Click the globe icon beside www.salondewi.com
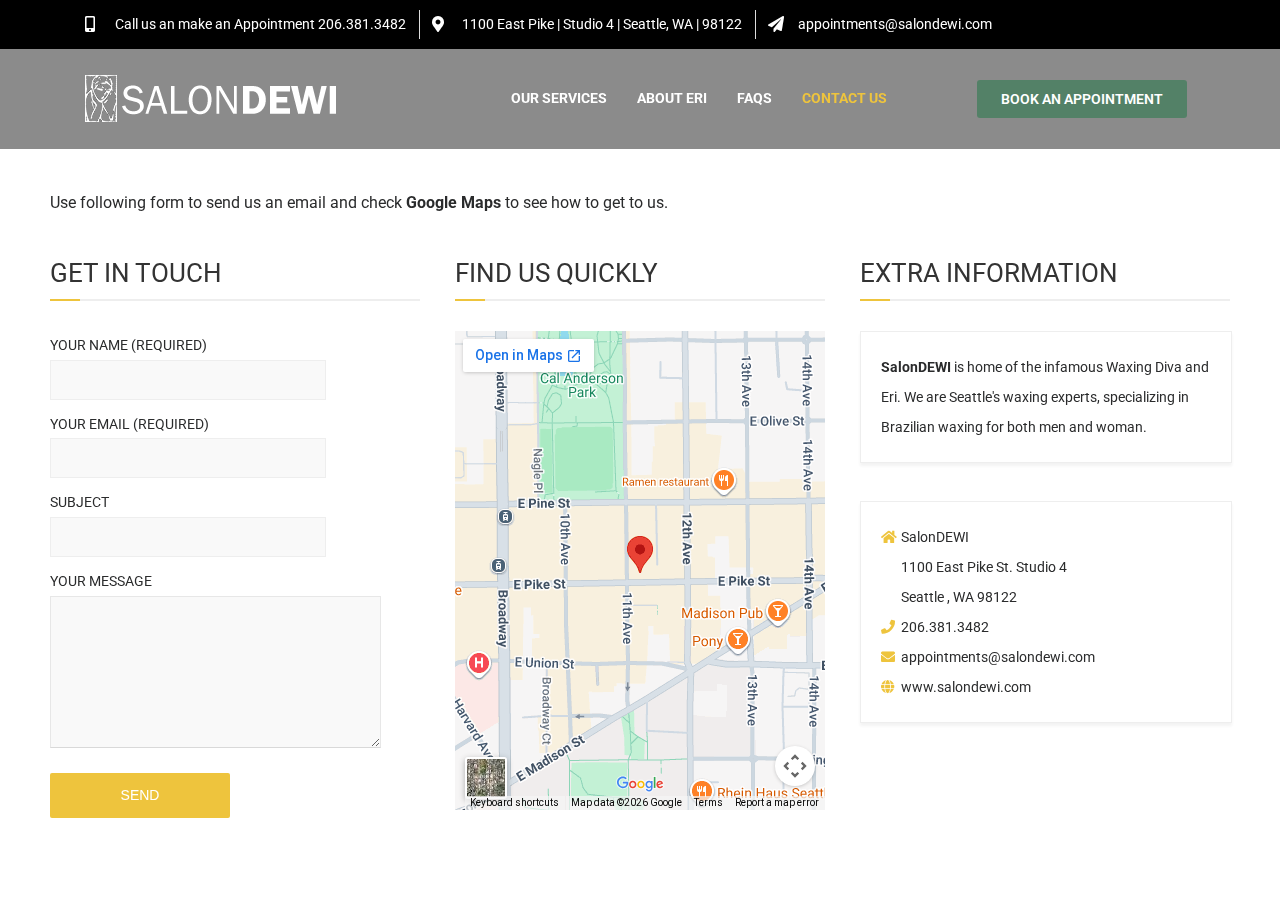This screenshot has height=900, width=1280. [888, 687]
